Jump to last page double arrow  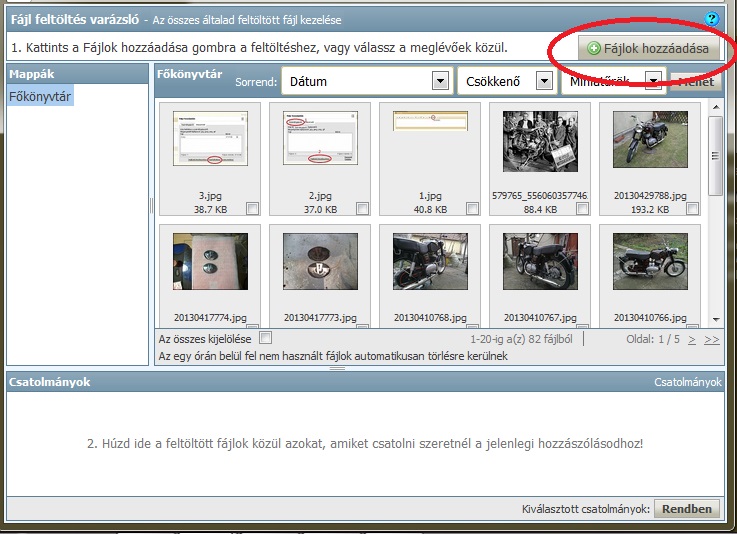click(x=711, y=339)
